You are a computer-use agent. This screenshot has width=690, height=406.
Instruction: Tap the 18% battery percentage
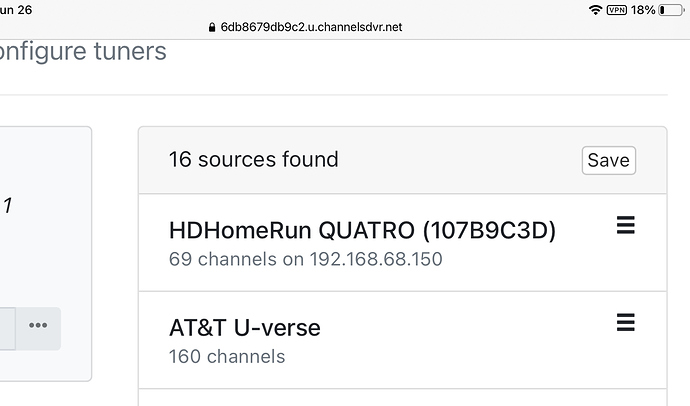click(x=644, y=10)
